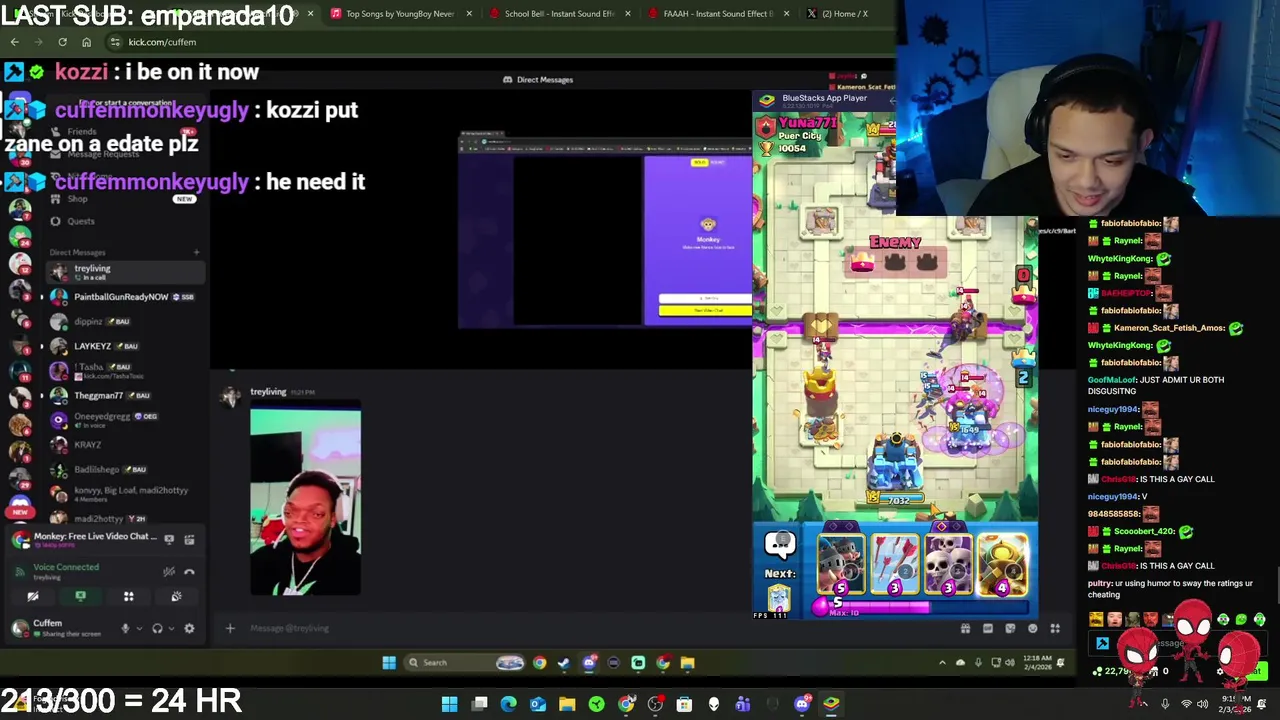Go back in the browser

click(15, 42)
